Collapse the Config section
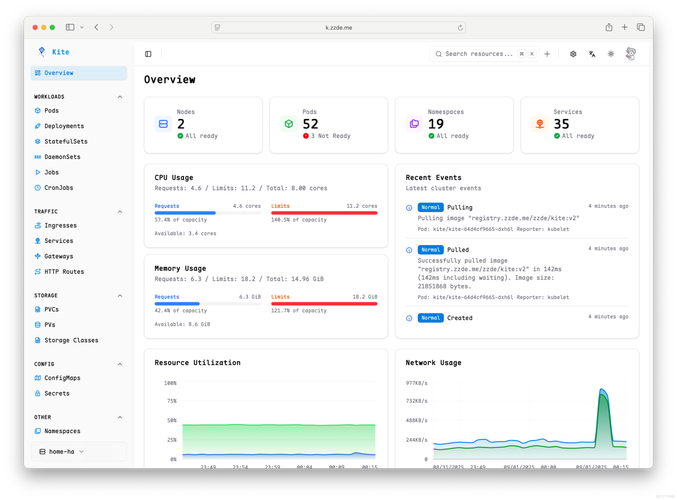Image resolution: width=677 pixels, height=500 pixels. pos(120,364)
